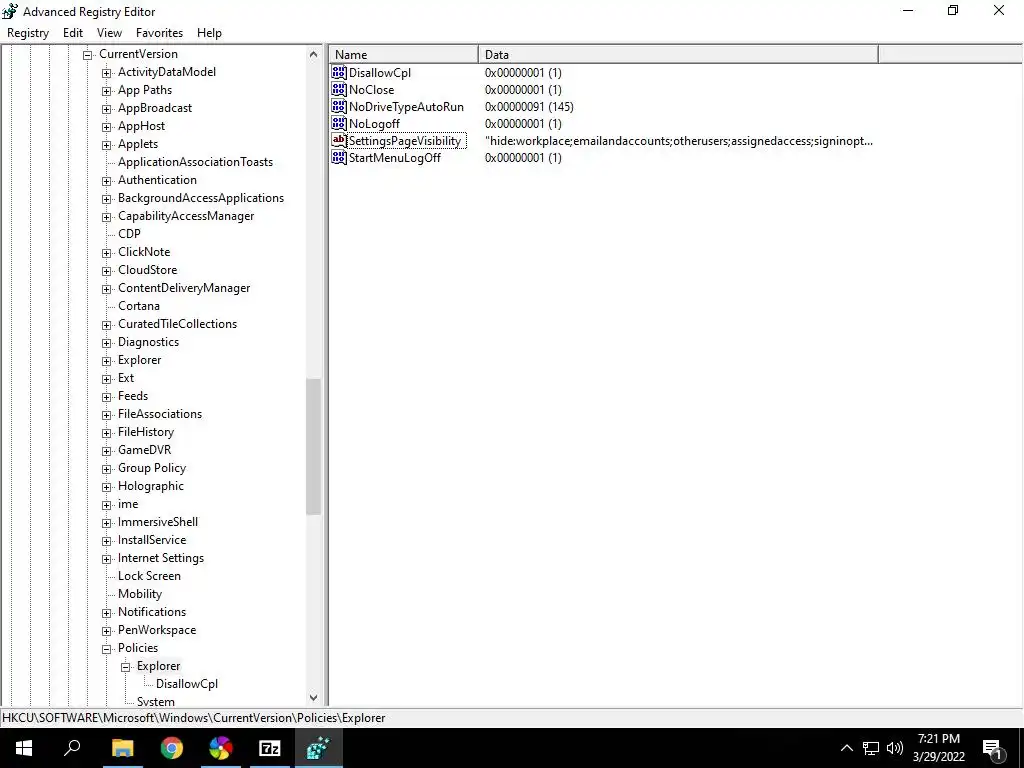
Task: Sort values by the Data column header
Action: [679, 55]
